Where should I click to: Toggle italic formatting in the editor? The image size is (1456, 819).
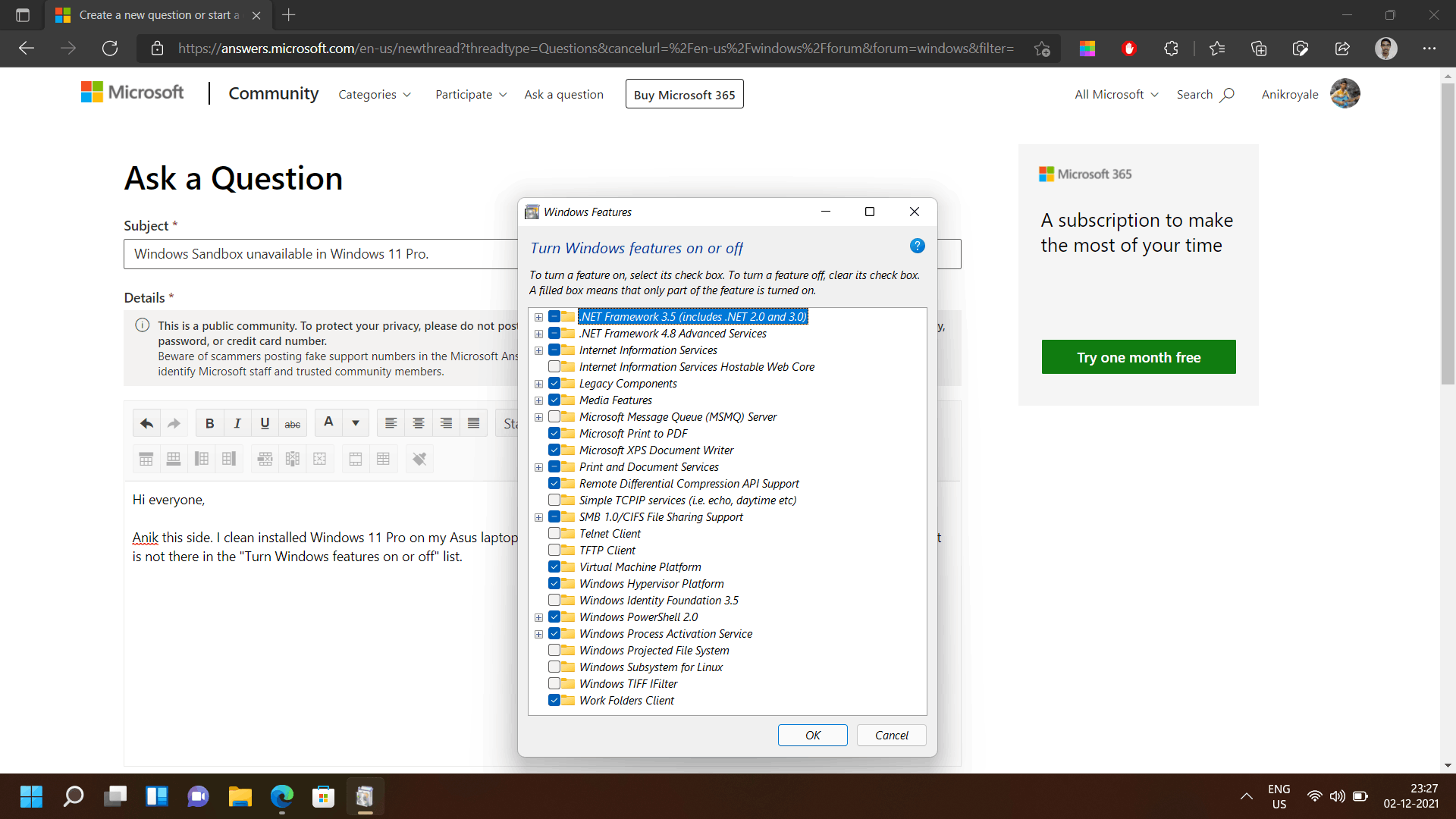[x=237, y=423]
